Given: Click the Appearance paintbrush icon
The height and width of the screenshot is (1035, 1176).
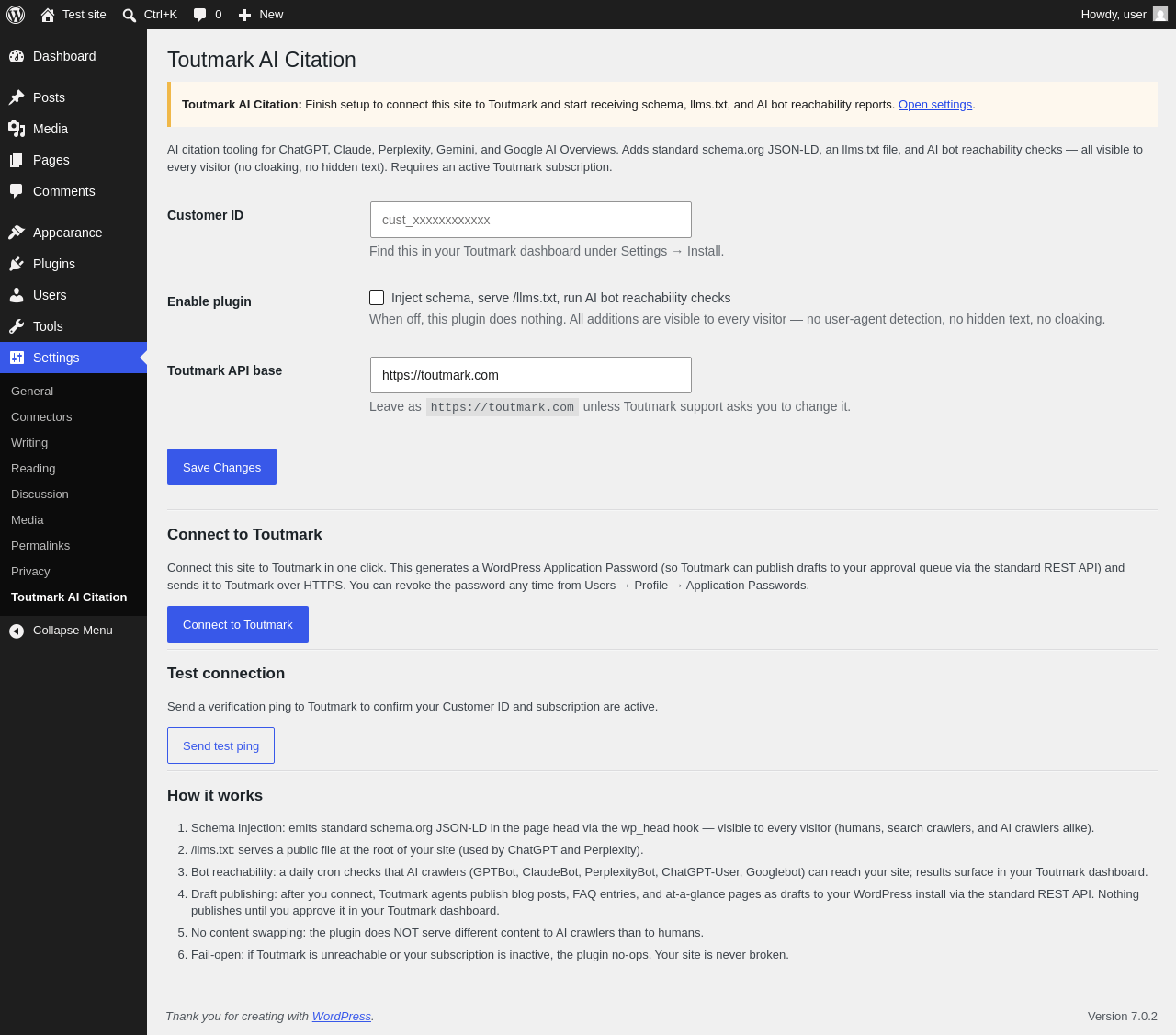Looking at the screenshot, I should pyautogui.click(x=17, y=233).
